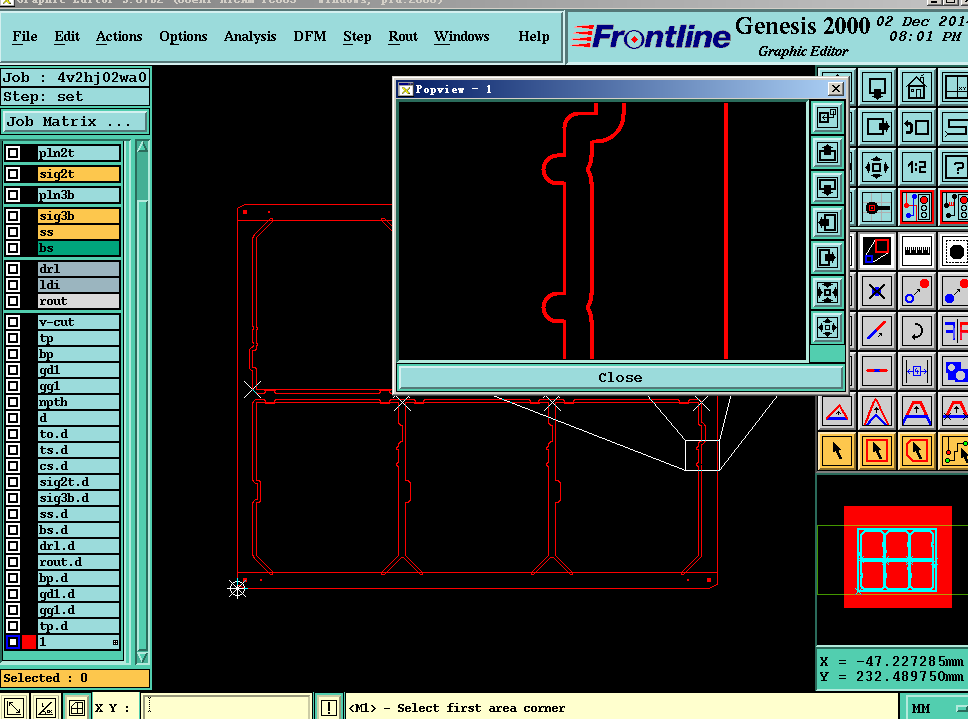This screenshot has width=968, height=719.
Task: Click the MM units button
Action: 921,709
